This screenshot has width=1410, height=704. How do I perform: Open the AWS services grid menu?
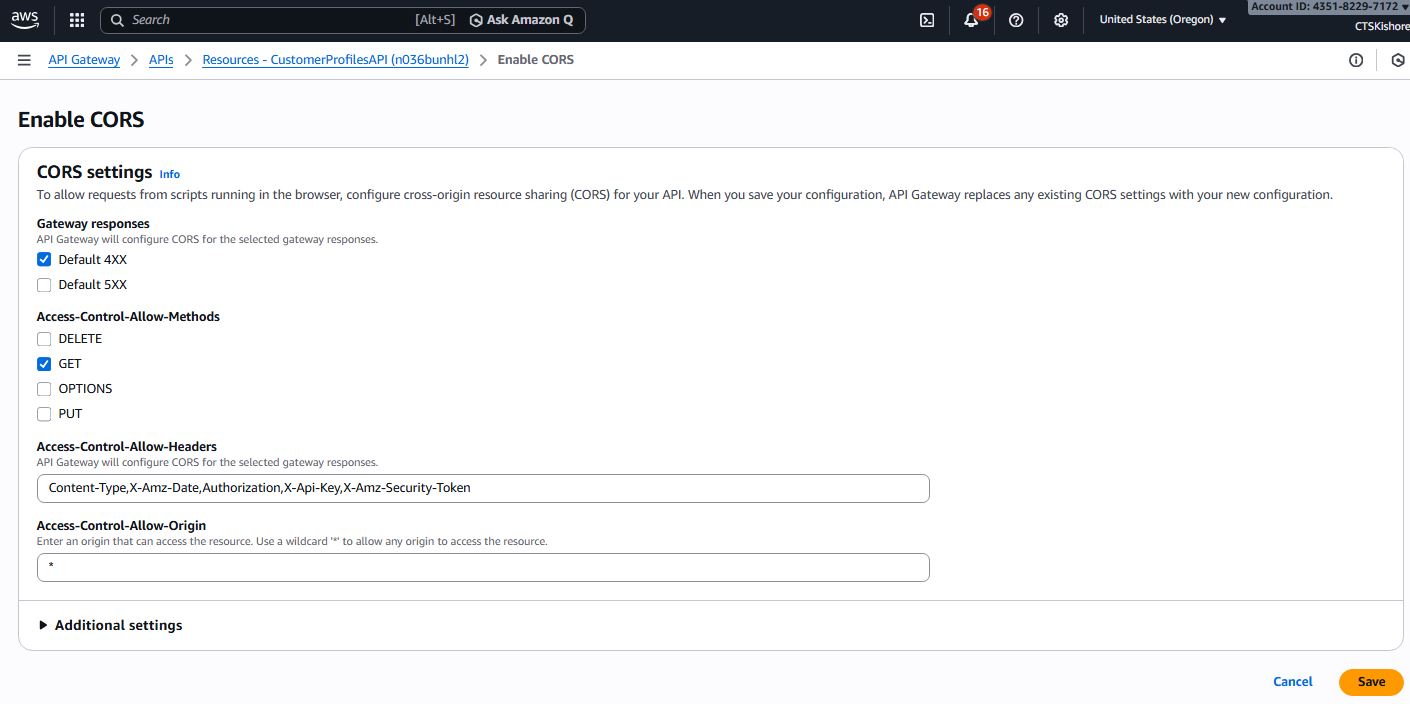pos(77,20)
